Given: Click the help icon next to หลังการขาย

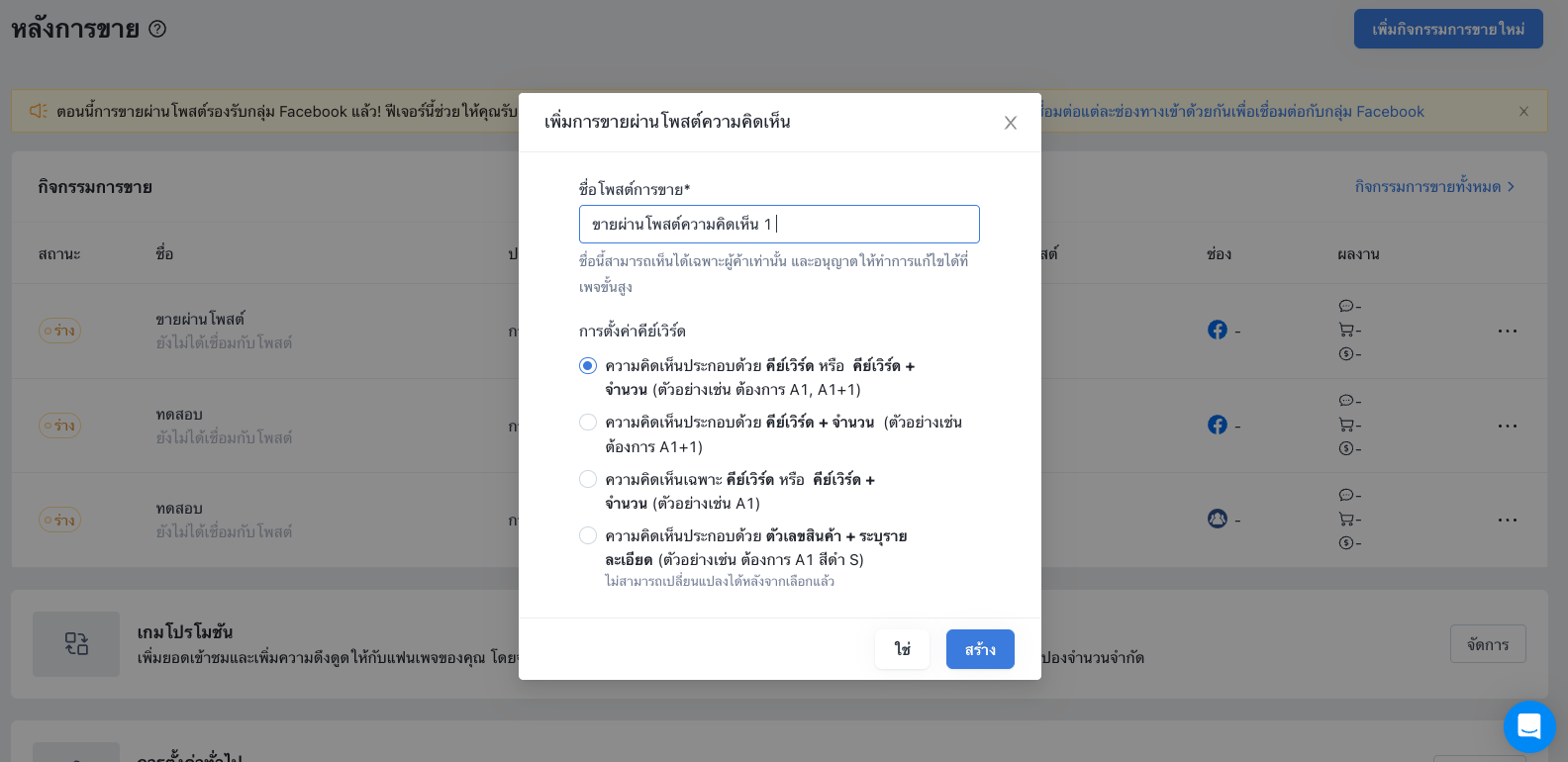Looking at the screenshot, I should [157, 29].
